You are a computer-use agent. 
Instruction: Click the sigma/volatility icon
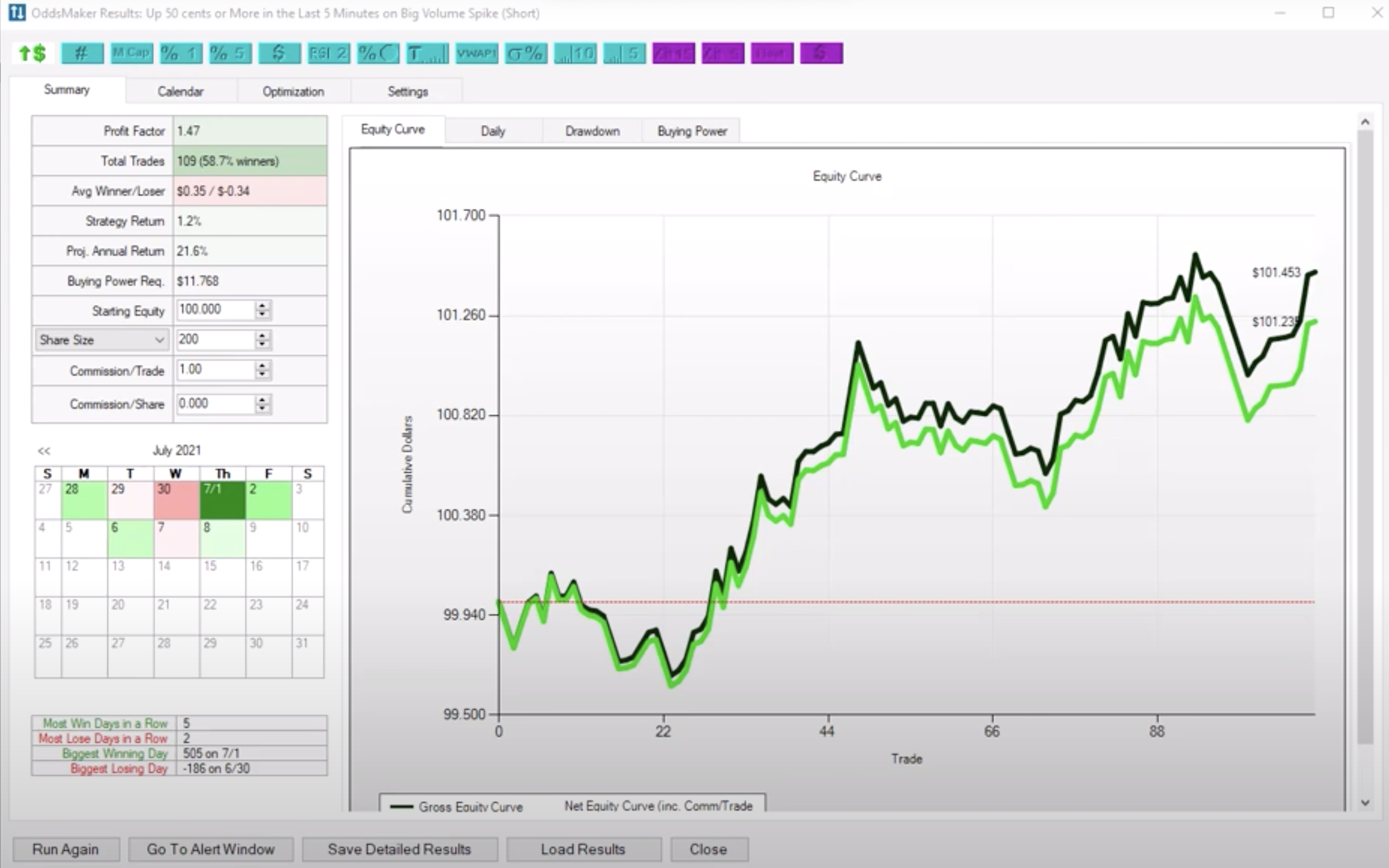(x=524, y=52)
